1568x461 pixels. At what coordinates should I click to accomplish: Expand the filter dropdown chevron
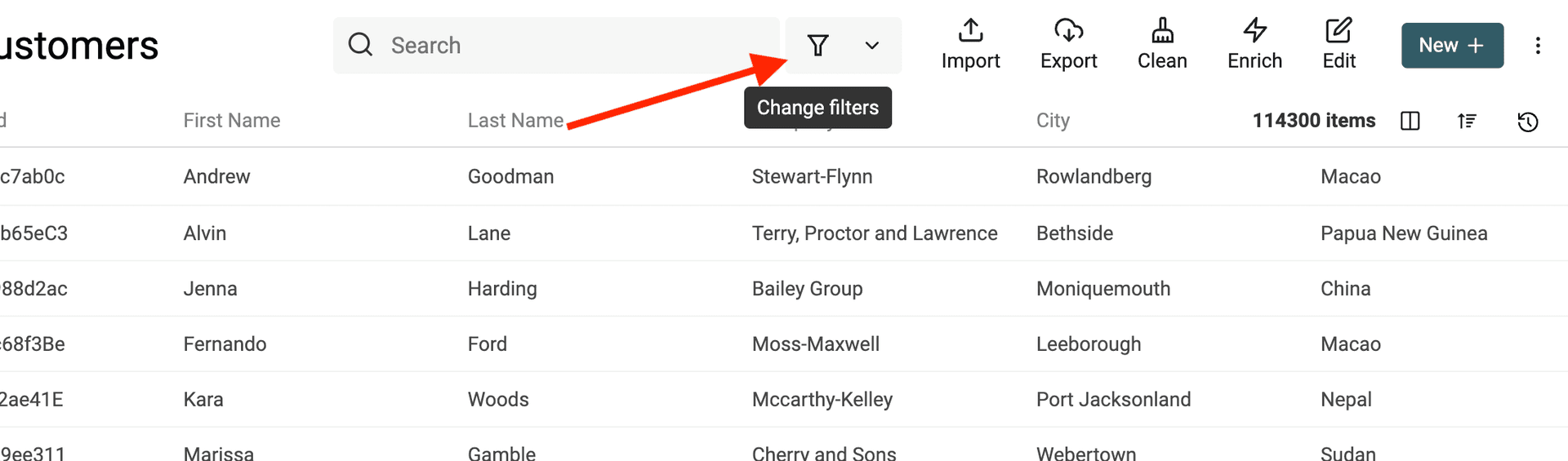872,46
